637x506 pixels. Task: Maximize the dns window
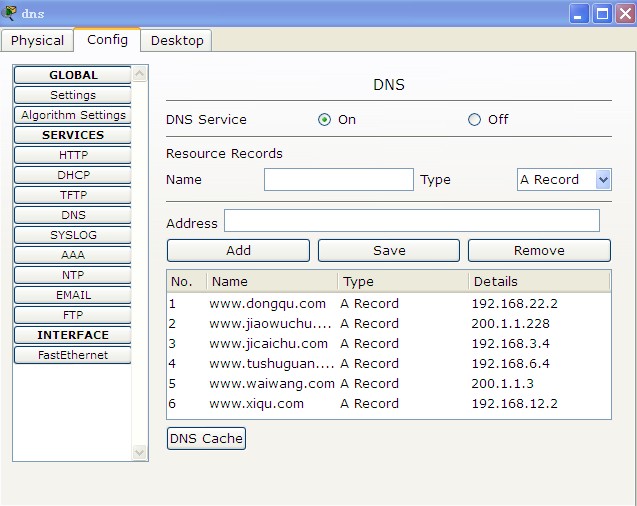[601, 13]
